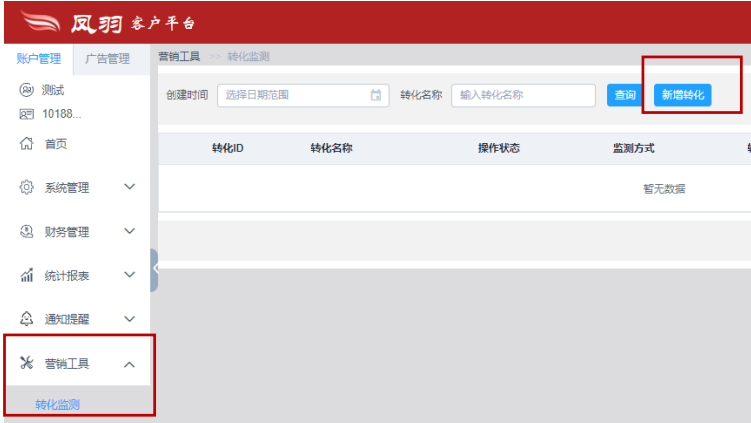
Task: Switch to the 广告管理 tab
Action: click(x=108, y=59)
